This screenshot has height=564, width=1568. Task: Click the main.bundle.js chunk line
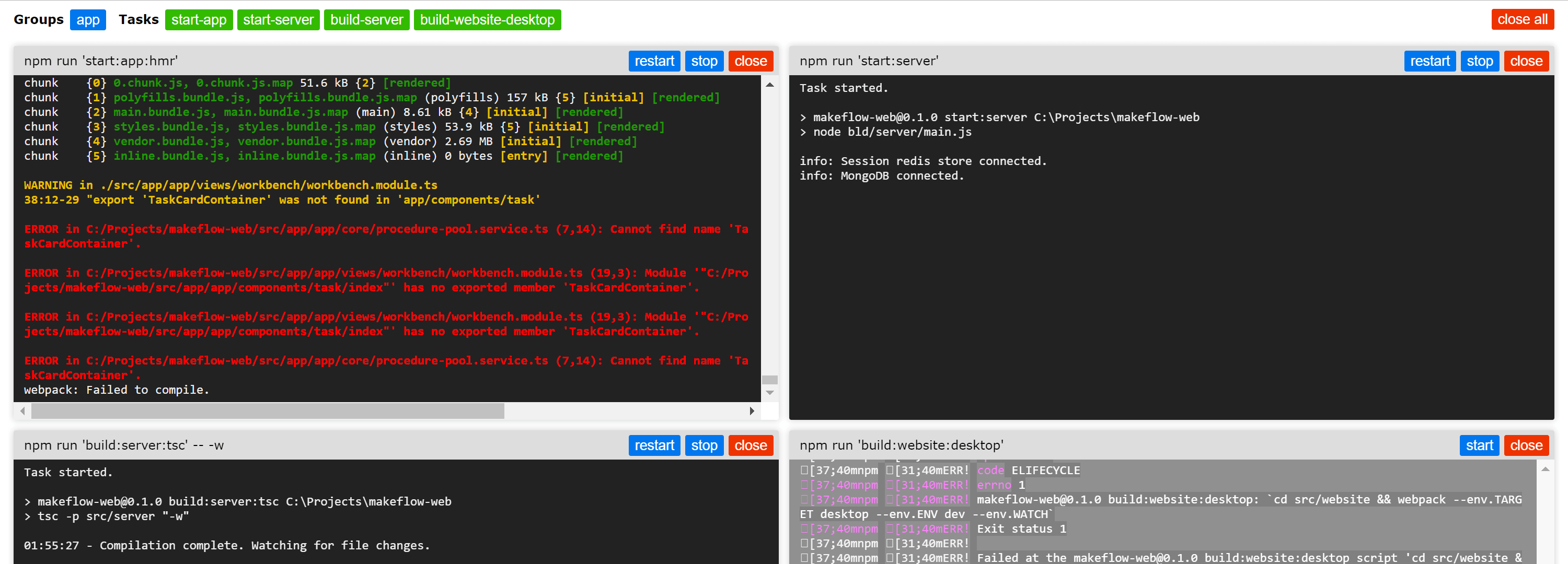click(324, 112)
